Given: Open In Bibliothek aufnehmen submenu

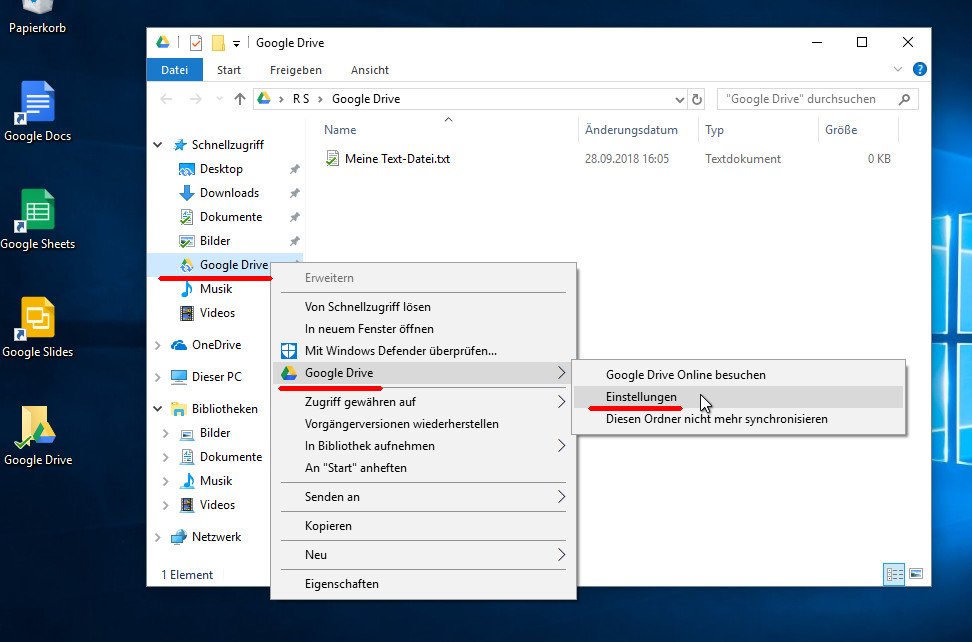Looking at the screenshot, I should 423,446.
